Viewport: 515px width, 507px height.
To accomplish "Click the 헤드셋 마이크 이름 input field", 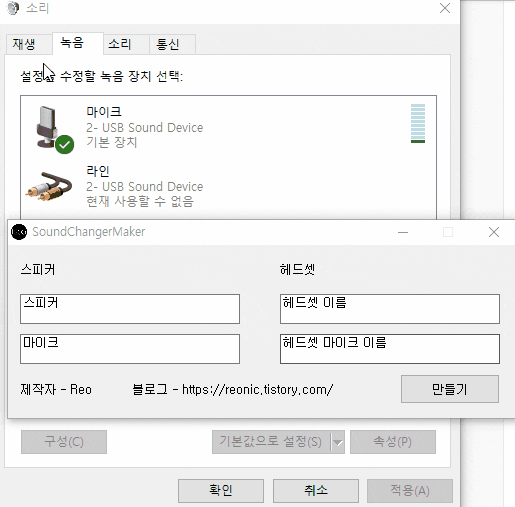I will (390, 349).
